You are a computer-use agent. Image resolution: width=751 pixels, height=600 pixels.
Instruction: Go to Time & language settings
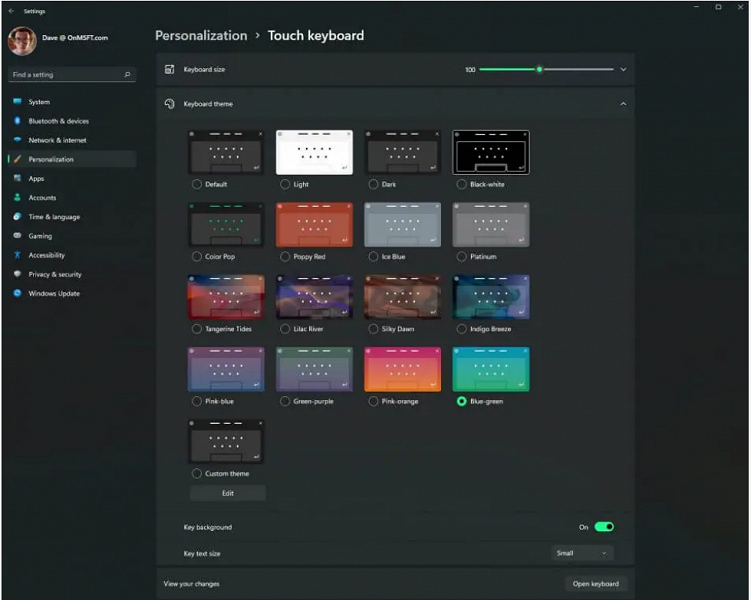[54, 217]
